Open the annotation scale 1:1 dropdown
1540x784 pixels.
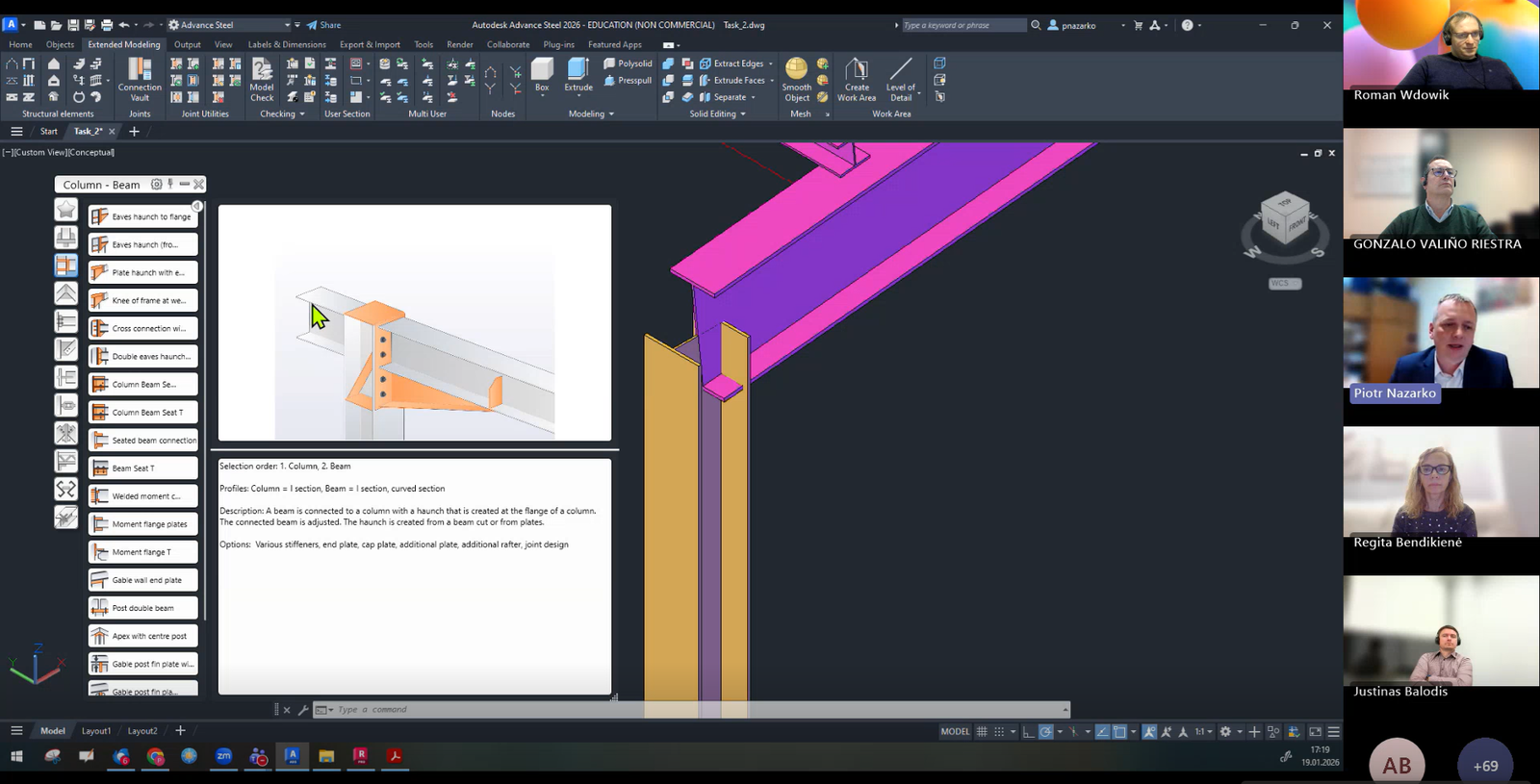click(x=1203, y=732)
